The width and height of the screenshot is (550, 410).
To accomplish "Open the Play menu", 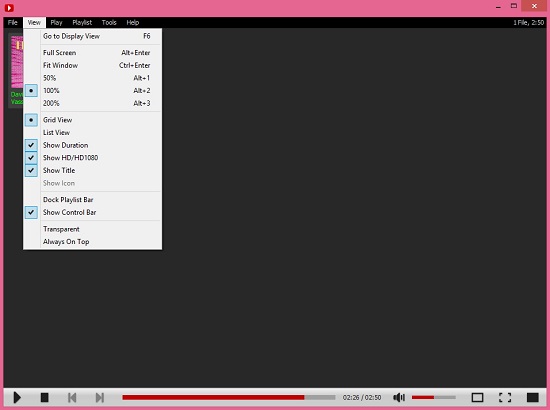I will tap(56, 22).
